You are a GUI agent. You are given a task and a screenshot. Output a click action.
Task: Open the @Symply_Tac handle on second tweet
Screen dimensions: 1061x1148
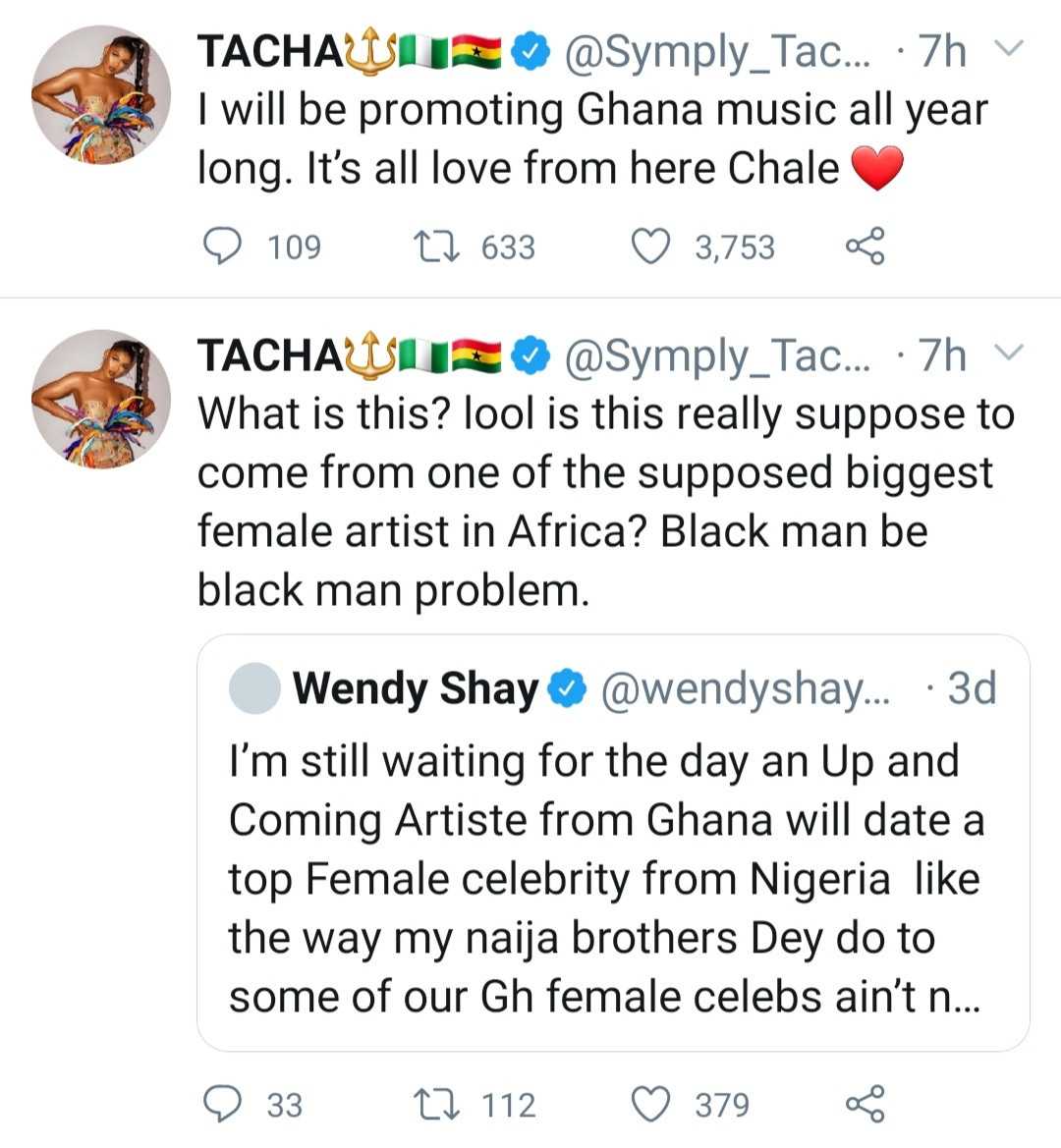pyautogui.click(x=717, y=355)
